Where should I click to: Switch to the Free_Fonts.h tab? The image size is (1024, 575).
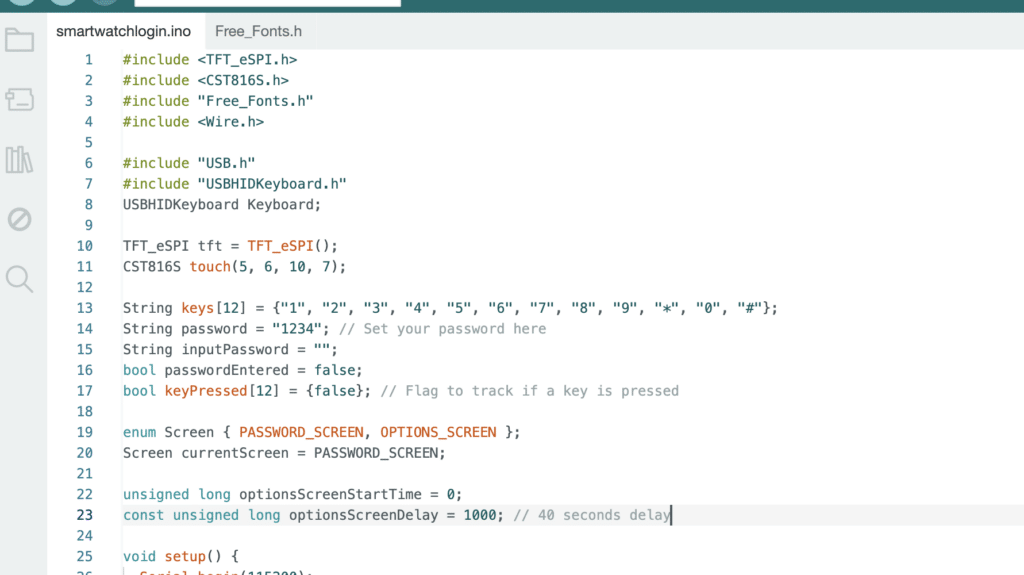coord(258,31)
